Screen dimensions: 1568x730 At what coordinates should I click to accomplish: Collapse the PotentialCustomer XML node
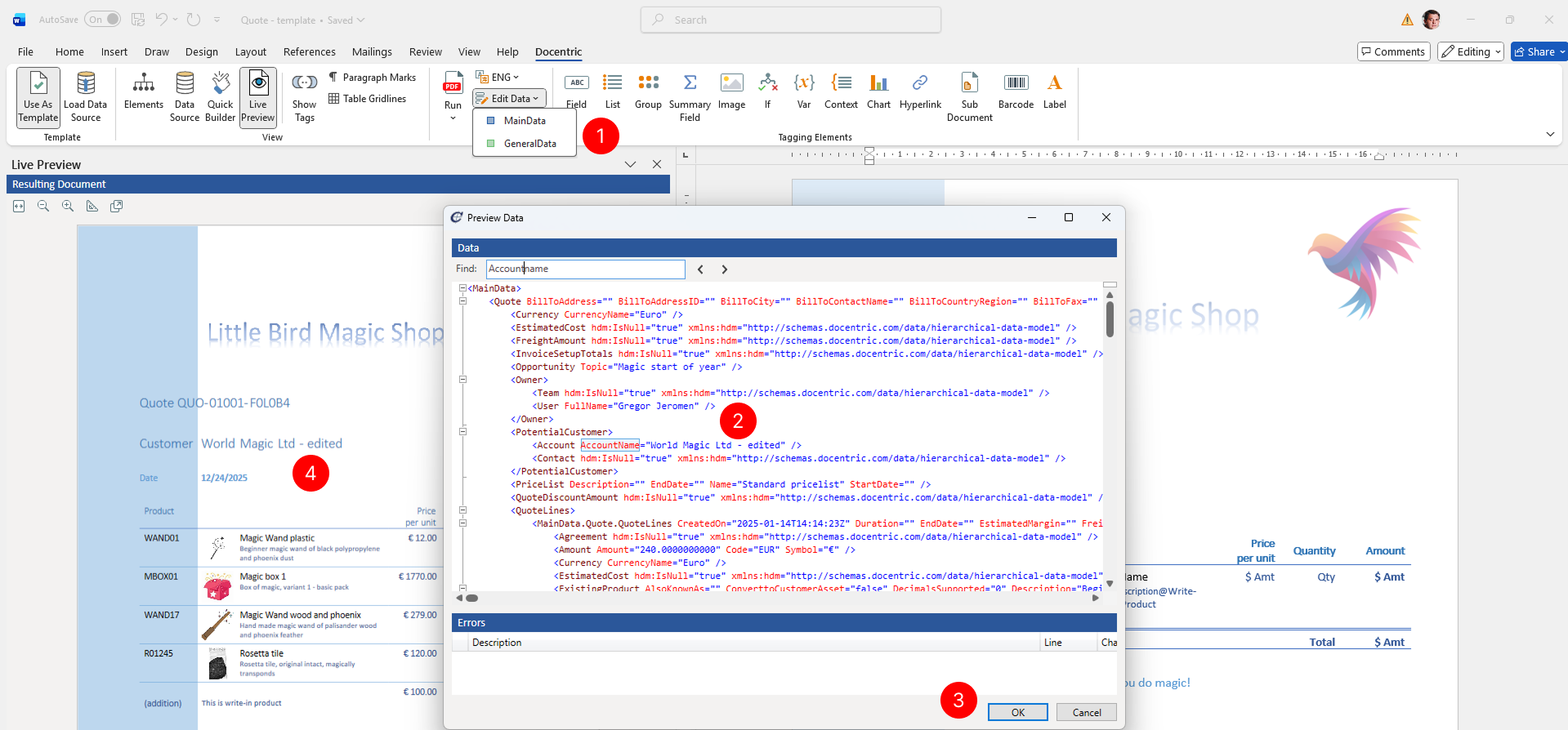pos(462,432)
